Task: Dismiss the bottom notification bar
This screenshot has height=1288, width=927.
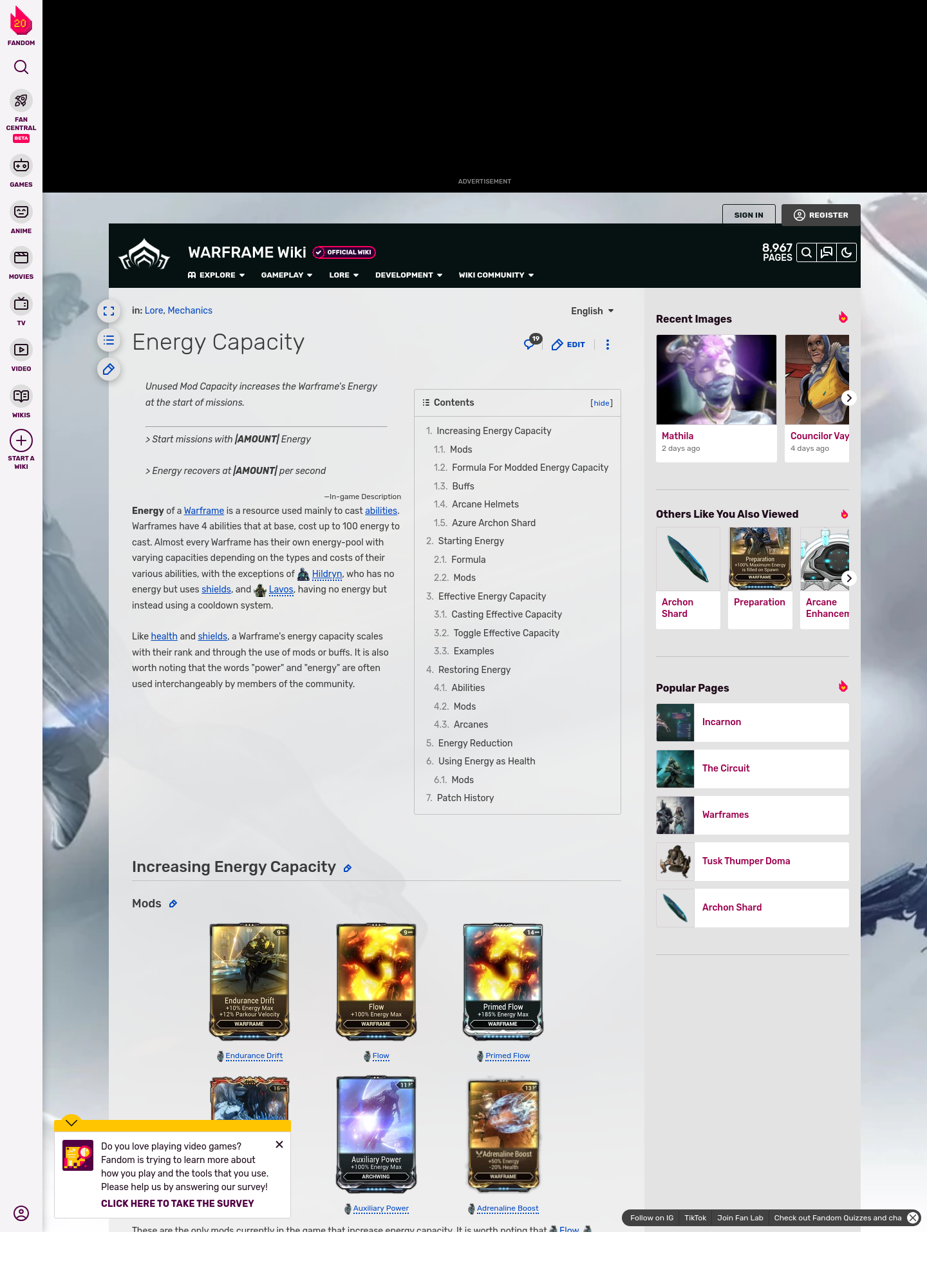Action: [x=913, y=1218]
